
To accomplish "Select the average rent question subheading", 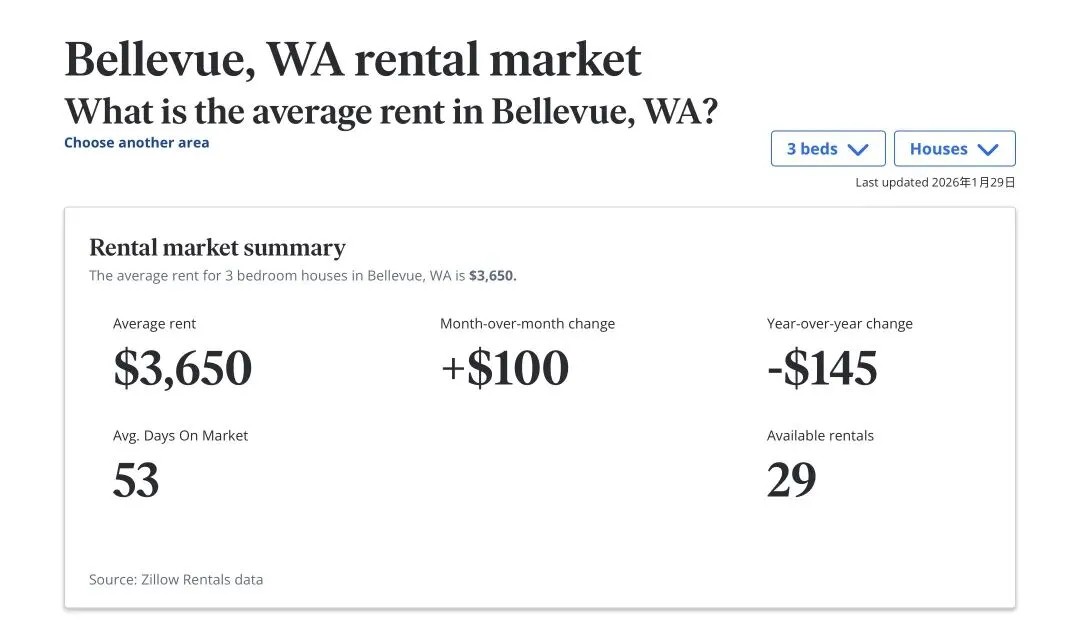I will click(x=391, y=111).
